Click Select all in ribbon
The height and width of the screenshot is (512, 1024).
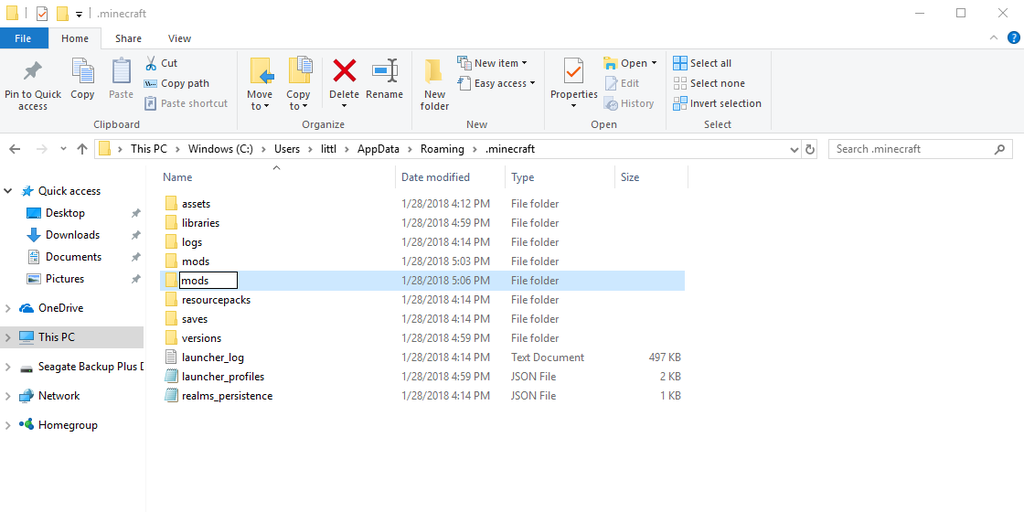tap(702, 63)
